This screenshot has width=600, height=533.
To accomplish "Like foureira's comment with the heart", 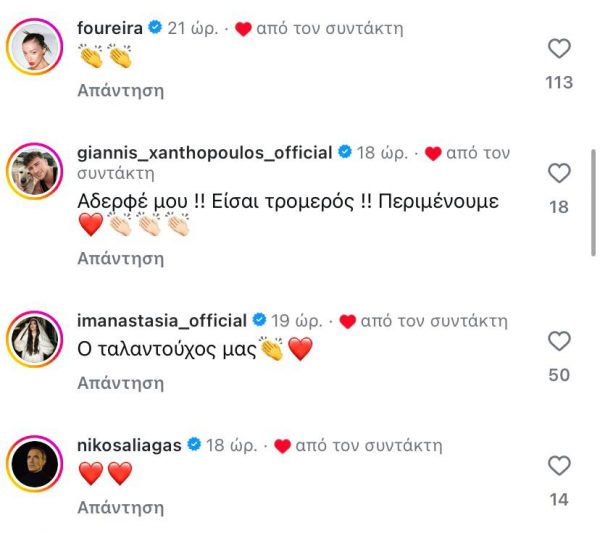I will 560,49.
